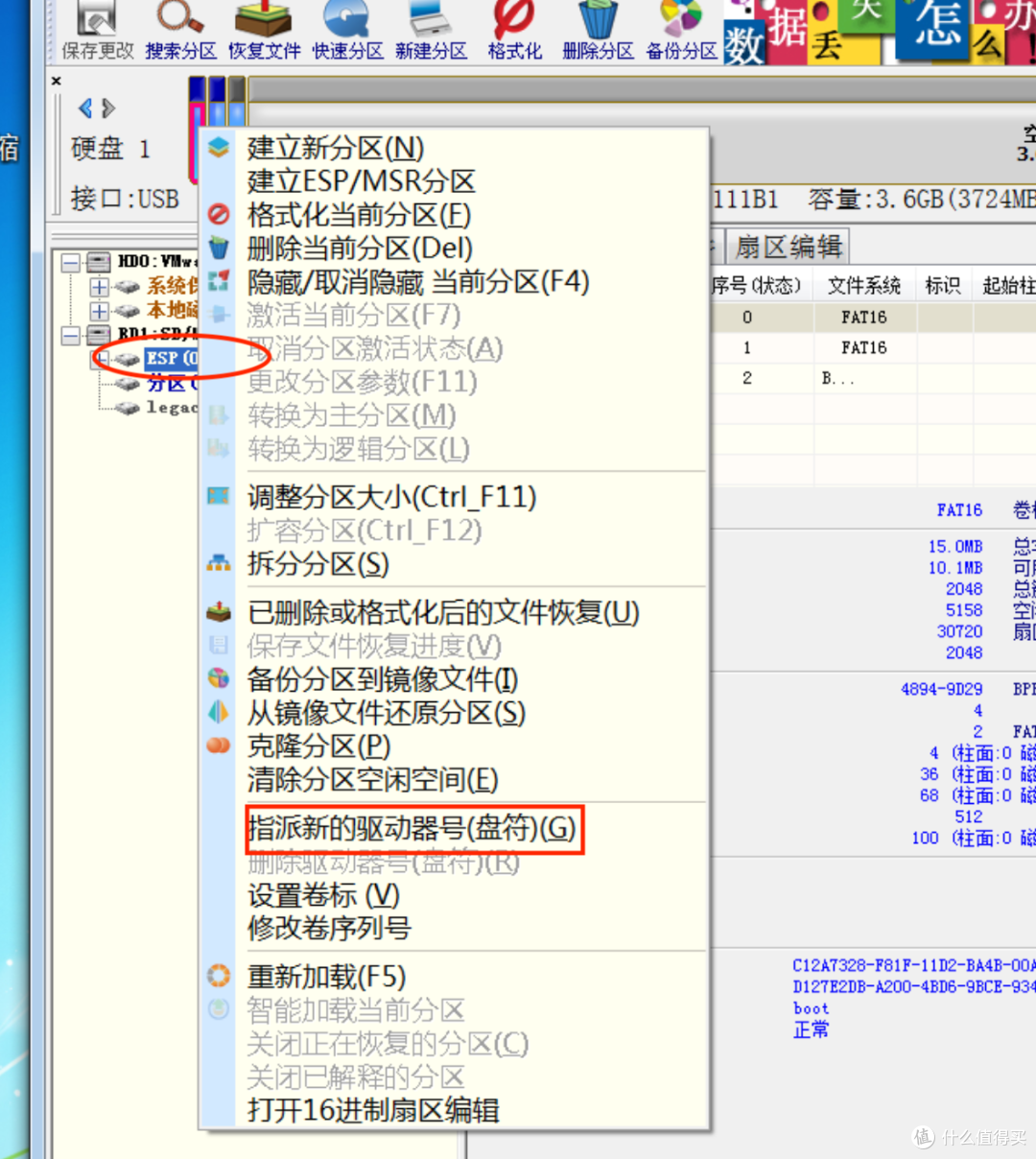
Task: Choose 设置卷标 (V) from the menu
Action: (323, 895)
